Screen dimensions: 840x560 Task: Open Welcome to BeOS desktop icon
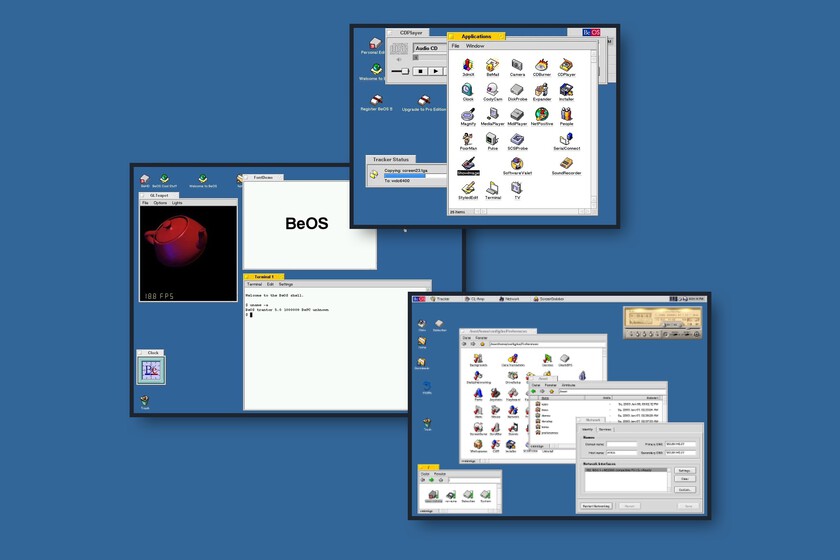[x=203, y=181]
